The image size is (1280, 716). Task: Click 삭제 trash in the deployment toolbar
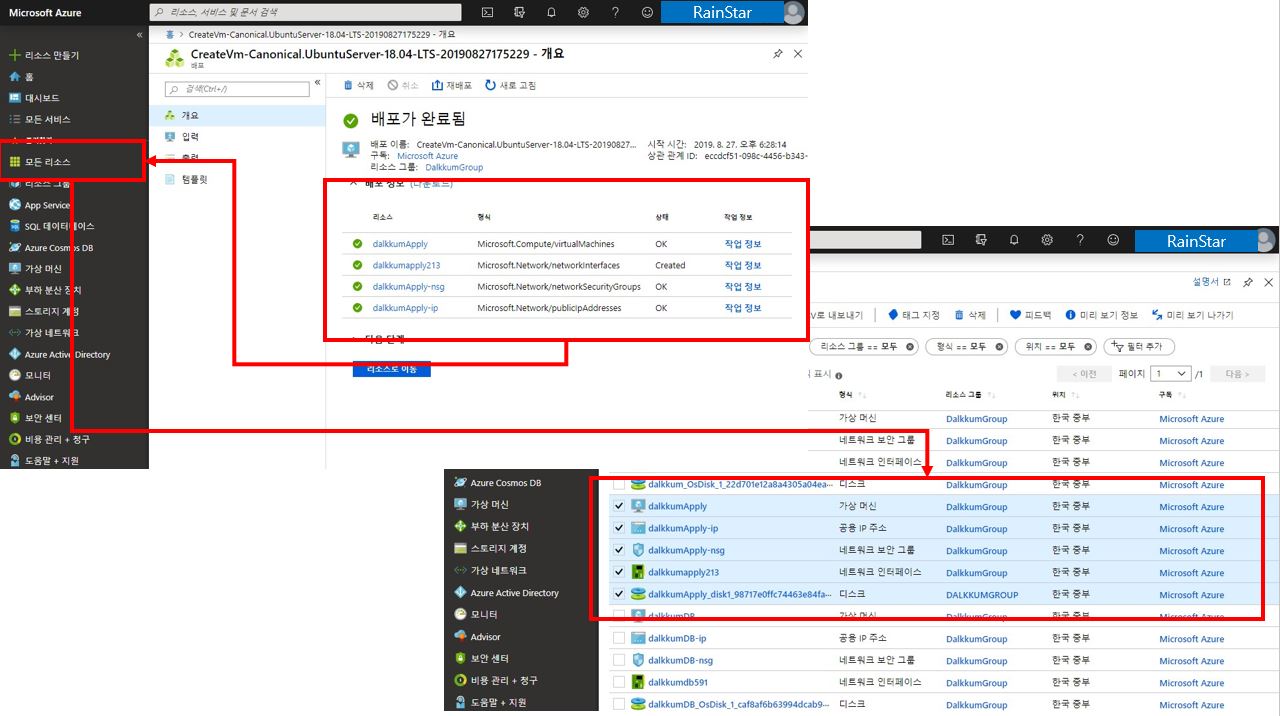(x=358, y=86)
